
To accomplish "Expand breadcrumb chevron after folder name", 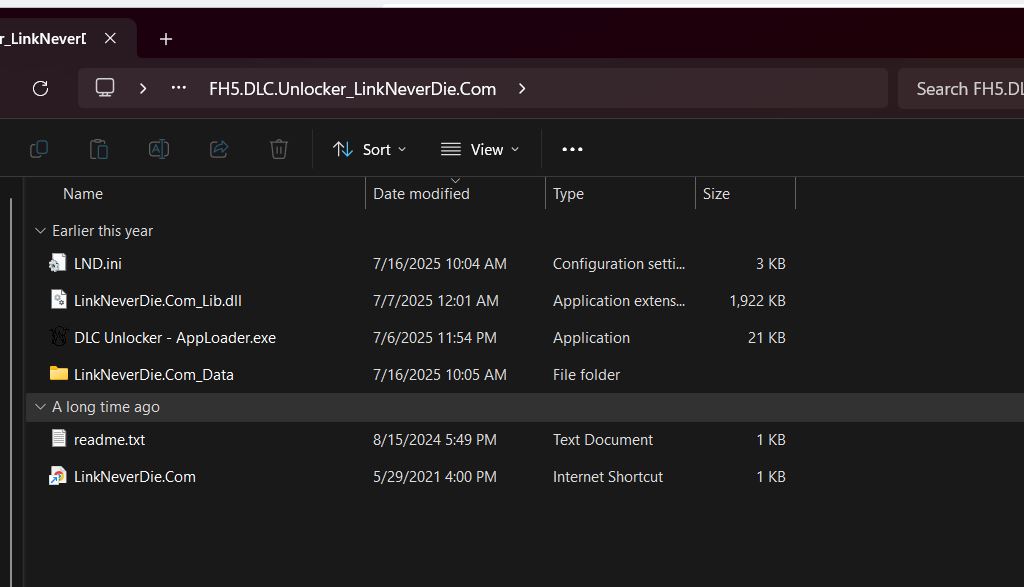I will (522, 88).
